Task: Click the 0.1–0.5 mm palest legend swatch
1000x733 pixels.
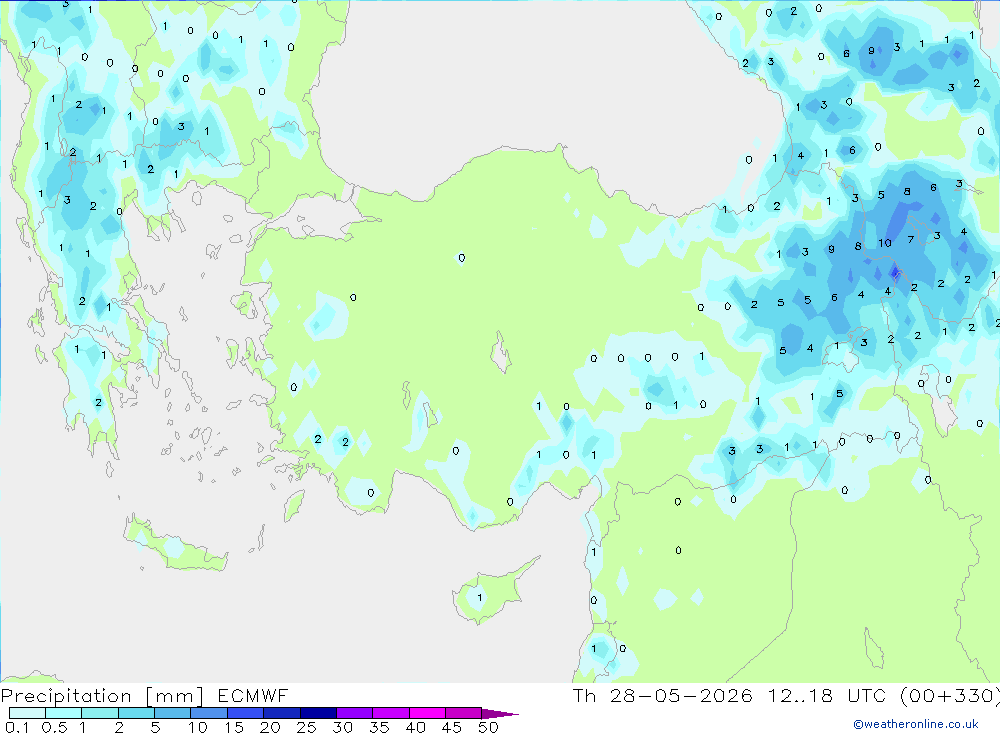Action: (27, 713)
